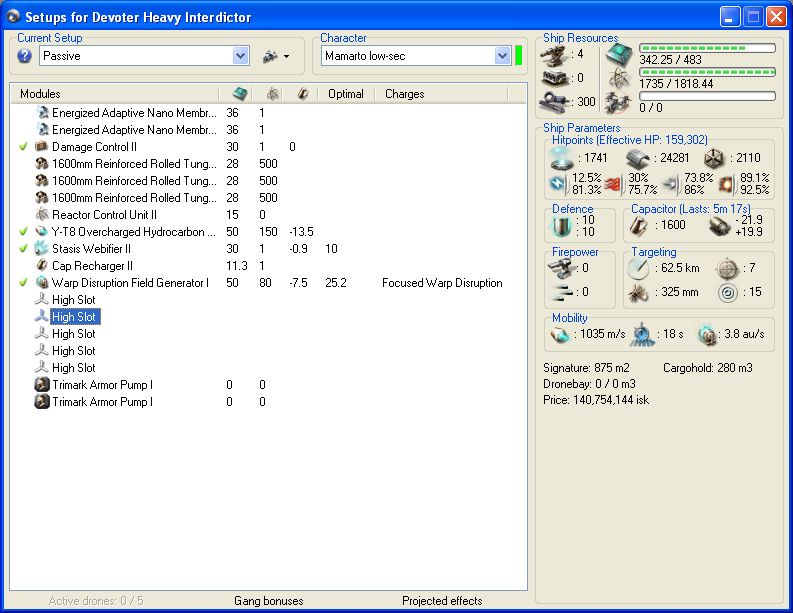Screen dimensions: 793x613
Task: Open the Character dropdown arrow
Action: (502, 56)
